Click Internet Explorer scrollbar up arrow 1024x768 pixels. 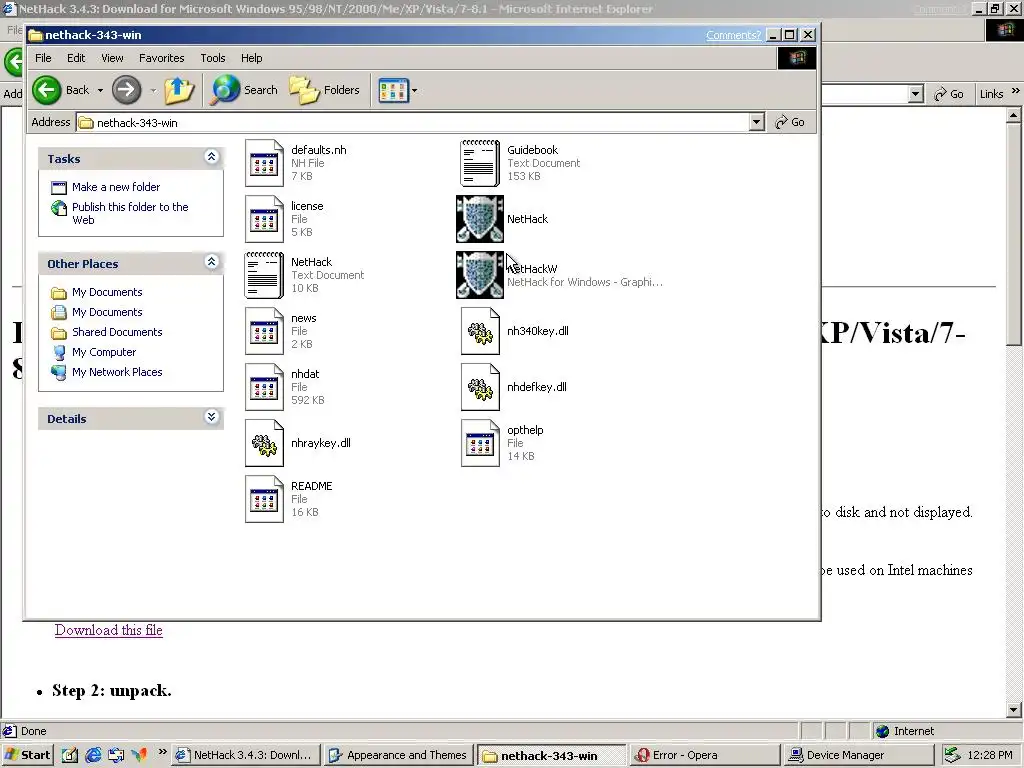(1014, 116)
